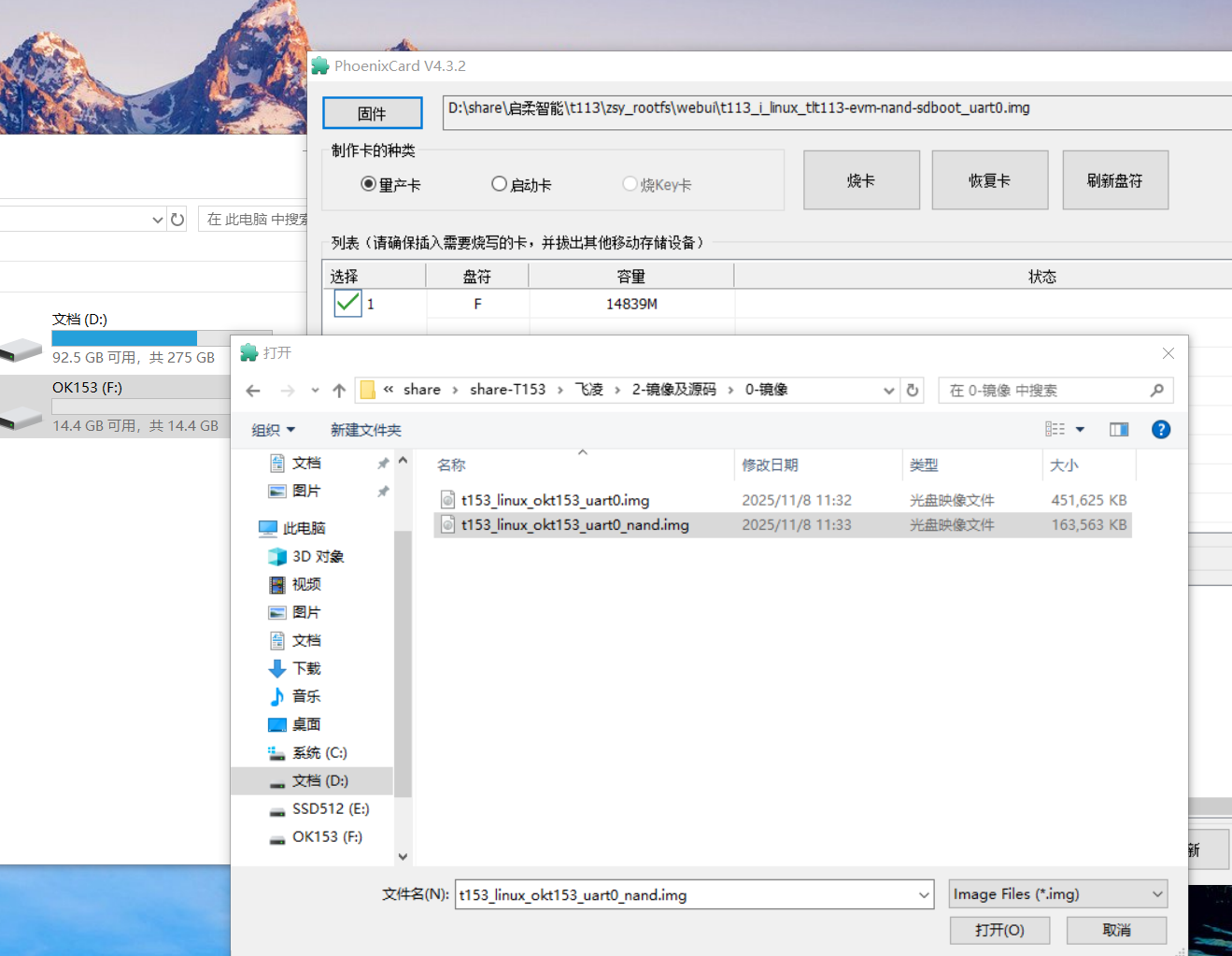Click the 固件 button in PhoenixCard
The height and width of the screenshot is (956, 1232).
pos(373,113)
